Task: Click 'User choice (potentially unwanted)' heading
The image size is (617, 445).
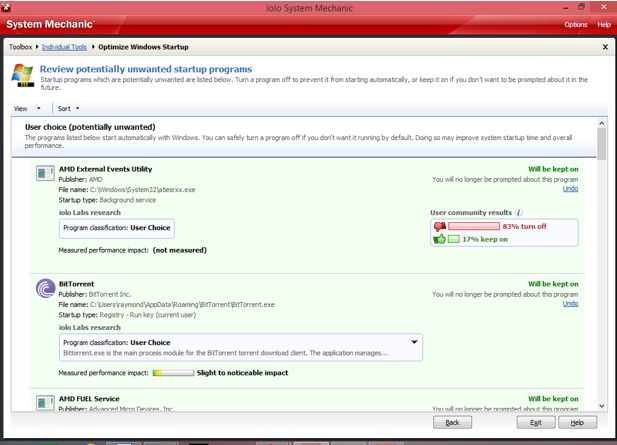Action: pos(90,127)
